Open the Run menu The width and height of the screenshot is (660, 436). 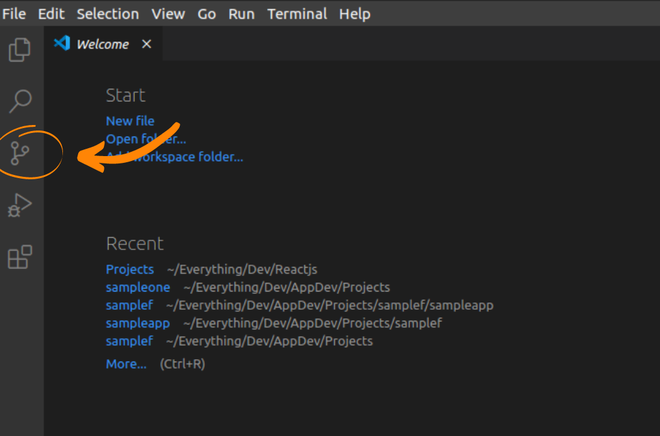click(241, 14)
